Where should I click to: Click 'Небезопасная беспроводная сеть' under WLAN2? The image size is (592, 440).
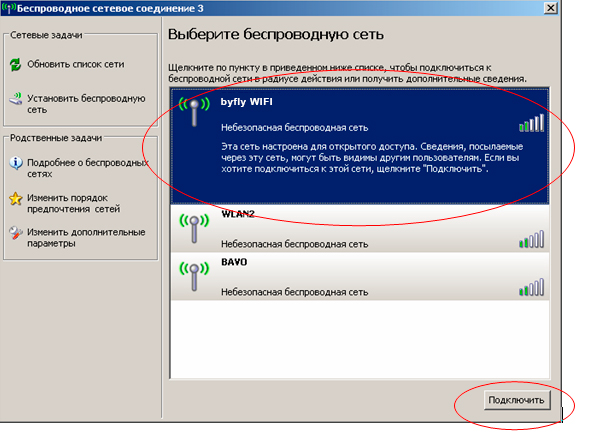tap(294, 244)
